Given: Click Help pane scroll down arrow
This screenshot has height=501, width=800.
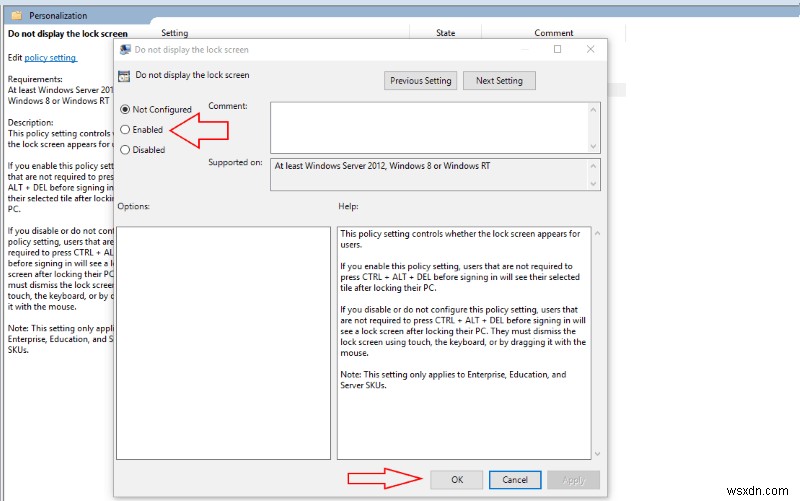Looking at the screenshot, I should click(597, 454).
